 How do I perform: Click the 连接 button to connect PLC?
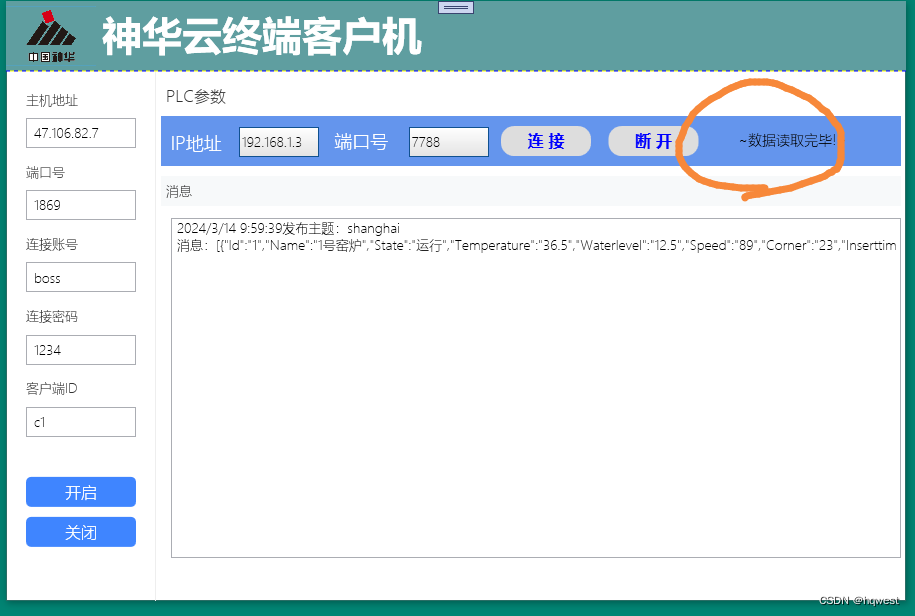coord(546,141)
